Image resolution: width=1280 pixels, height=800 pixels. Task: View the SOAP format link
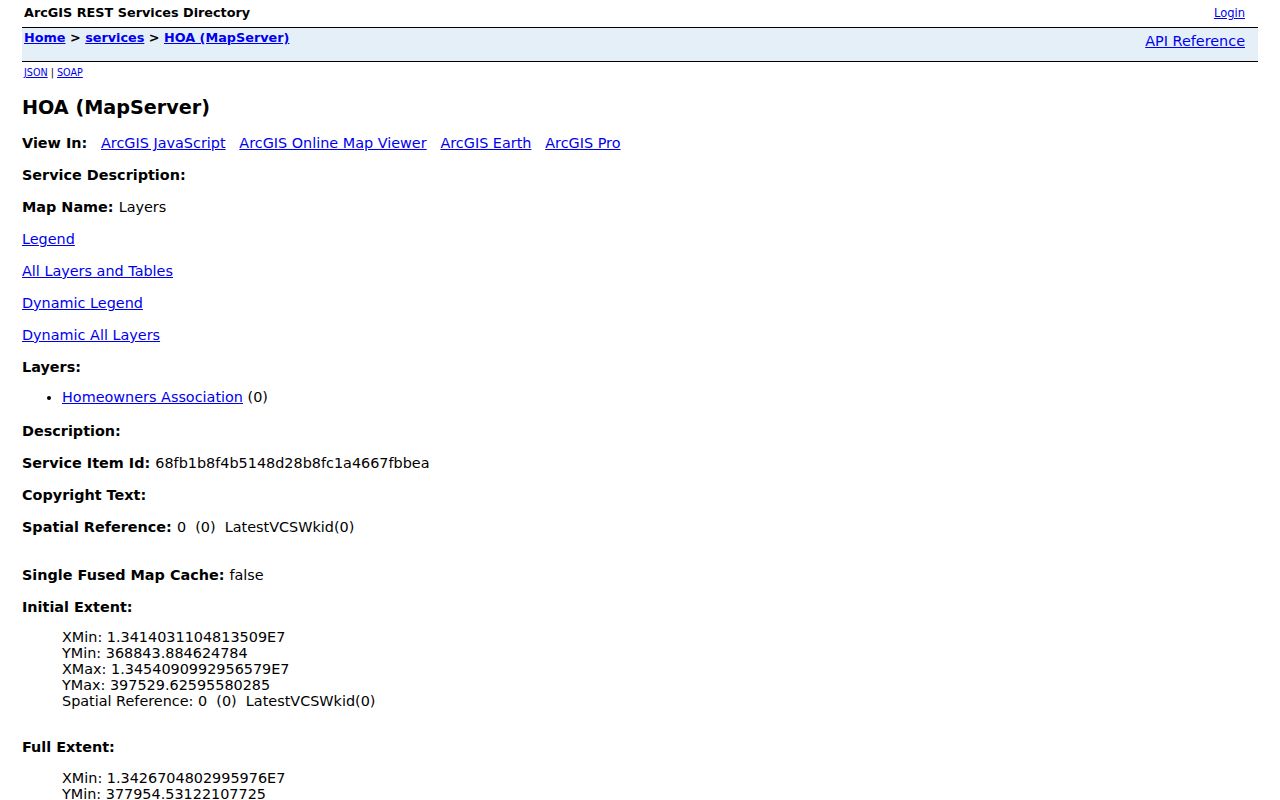pyautogui.click(x=70, y=72)
